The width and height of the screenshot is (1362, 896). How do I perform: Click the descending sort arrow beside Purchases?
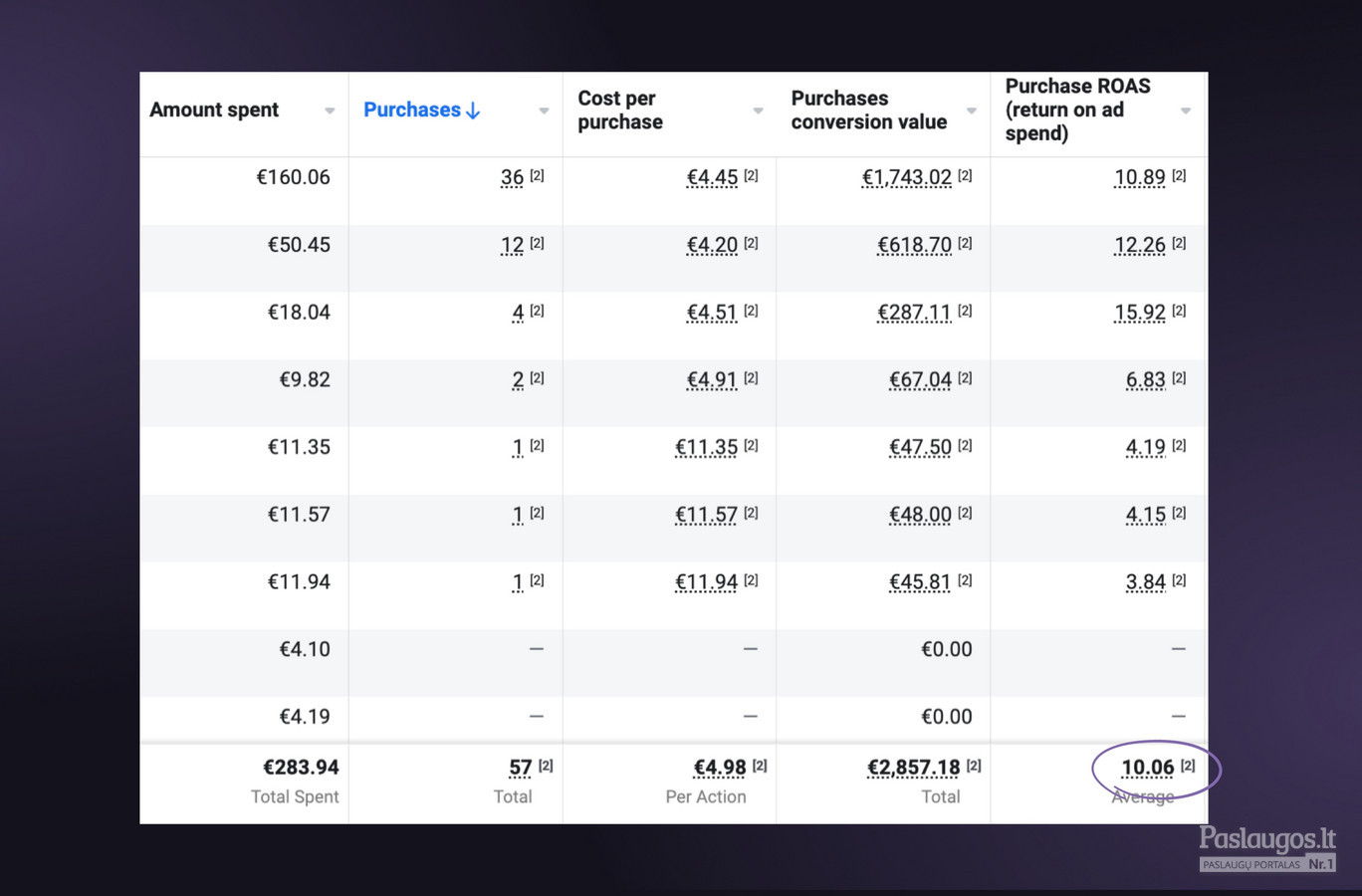pos(473,111)
